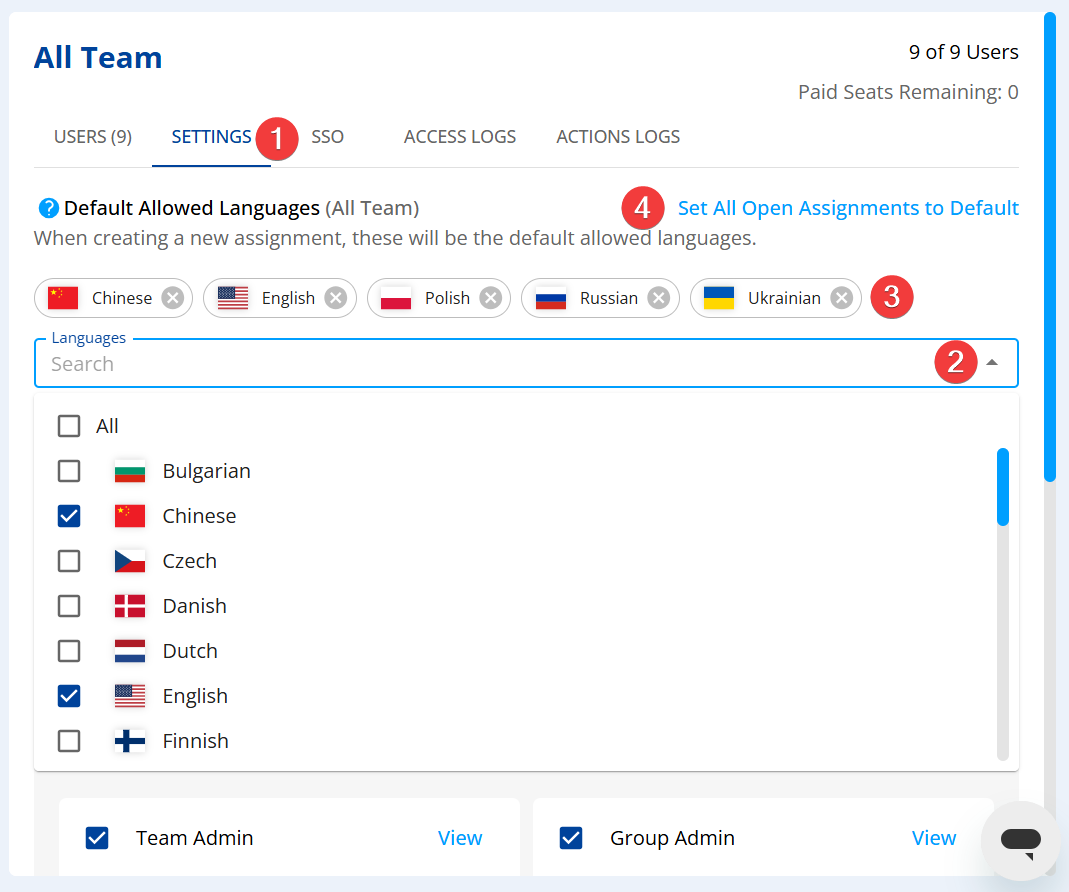Switch to the Users (9) tab

(x=93, y=137)
